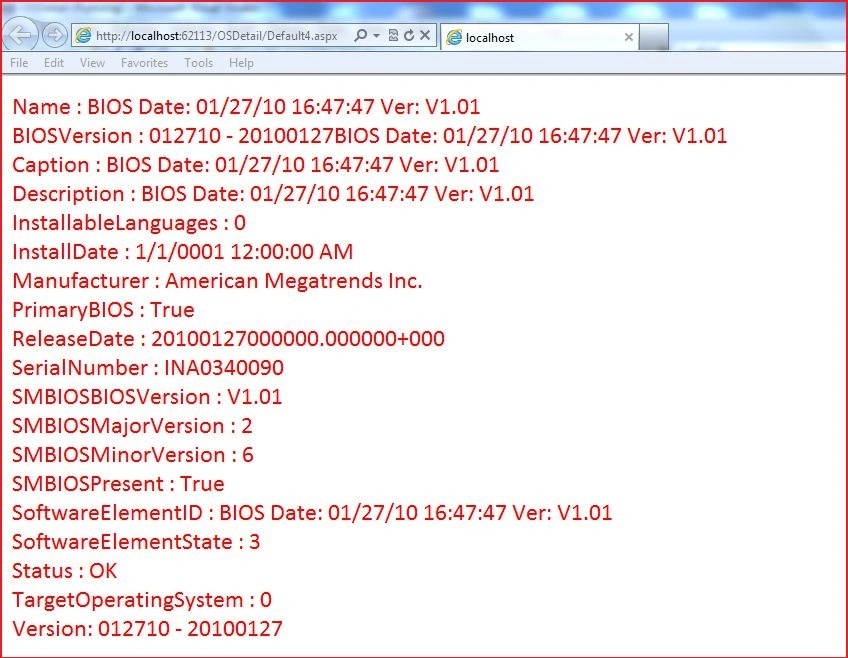848x658 pixels.
Task: Close the localhost tab
Action: [628, 37]
